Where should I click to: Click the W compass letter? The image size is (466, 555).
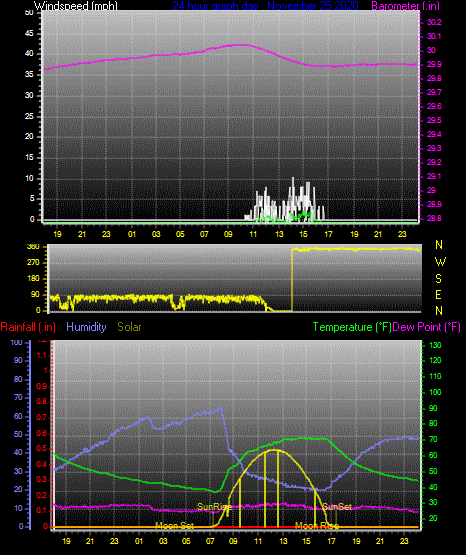[440, 262]
